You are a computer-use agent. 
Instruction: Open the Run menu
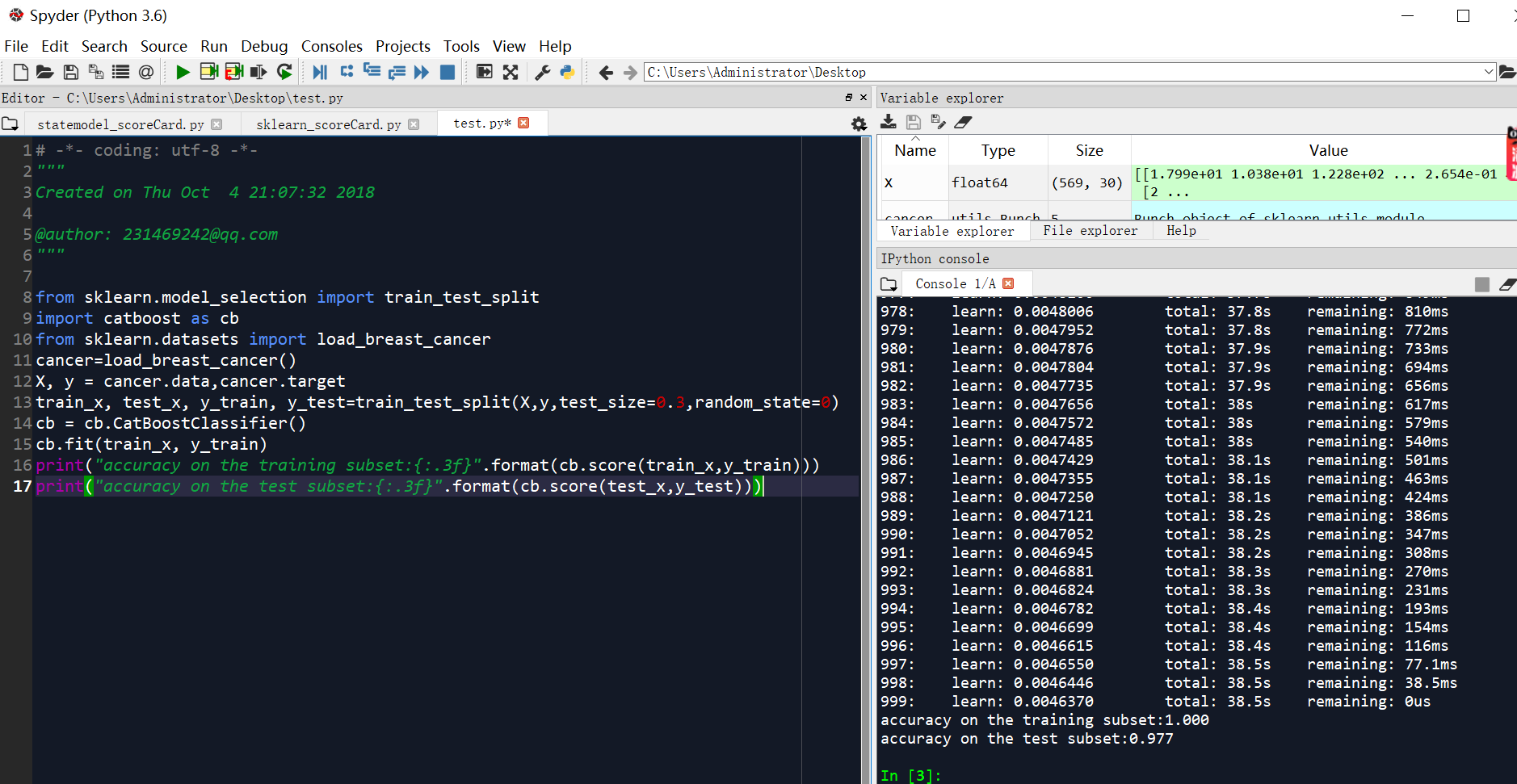pyautogui.click(x=214, y=46)
